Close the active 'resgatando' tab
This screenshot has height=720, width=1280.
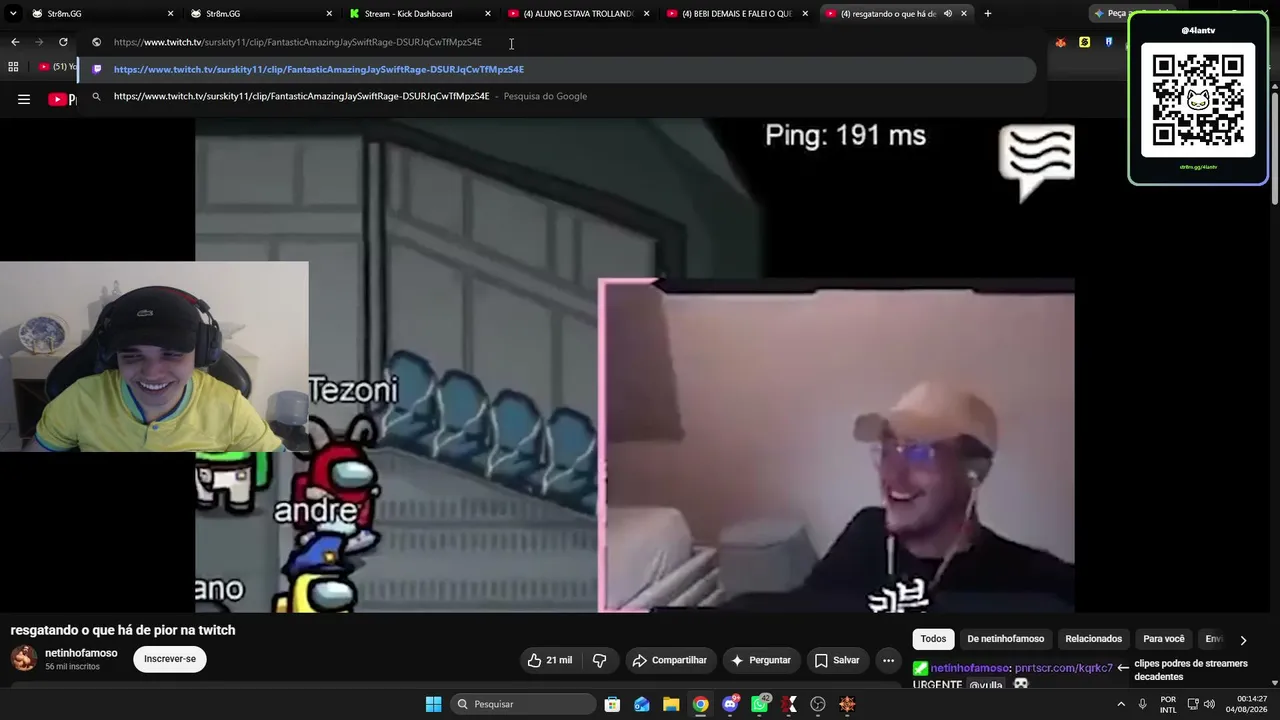coord(964,13)
